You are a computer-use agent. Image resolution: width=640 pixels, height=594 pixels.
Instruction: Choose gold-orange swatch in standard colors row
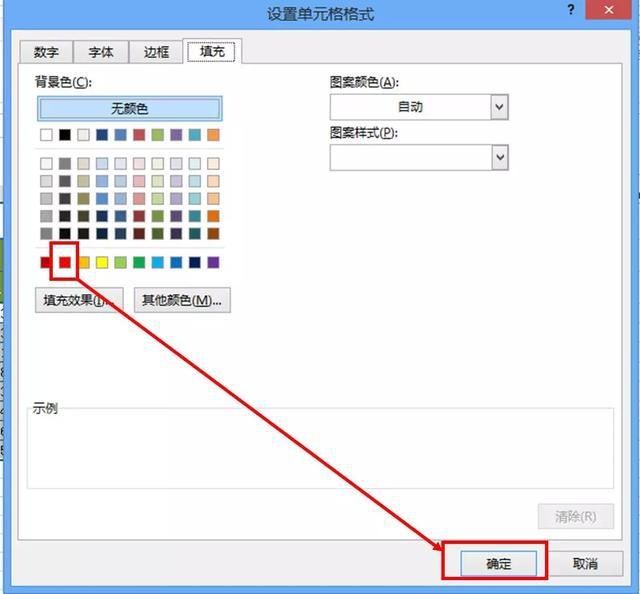84,262
